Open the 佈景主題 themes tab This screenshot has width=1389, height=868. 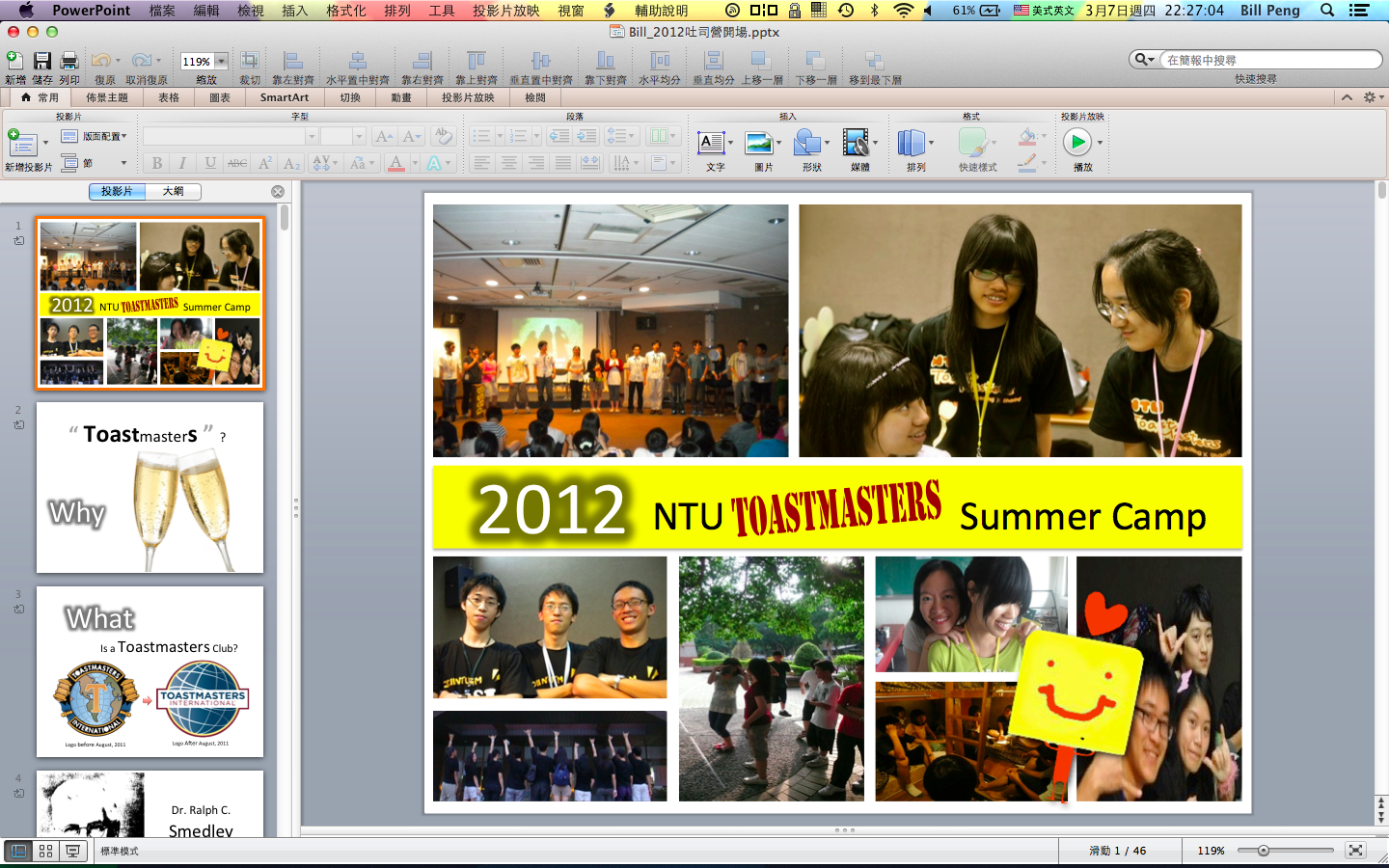tap(107, 97)
